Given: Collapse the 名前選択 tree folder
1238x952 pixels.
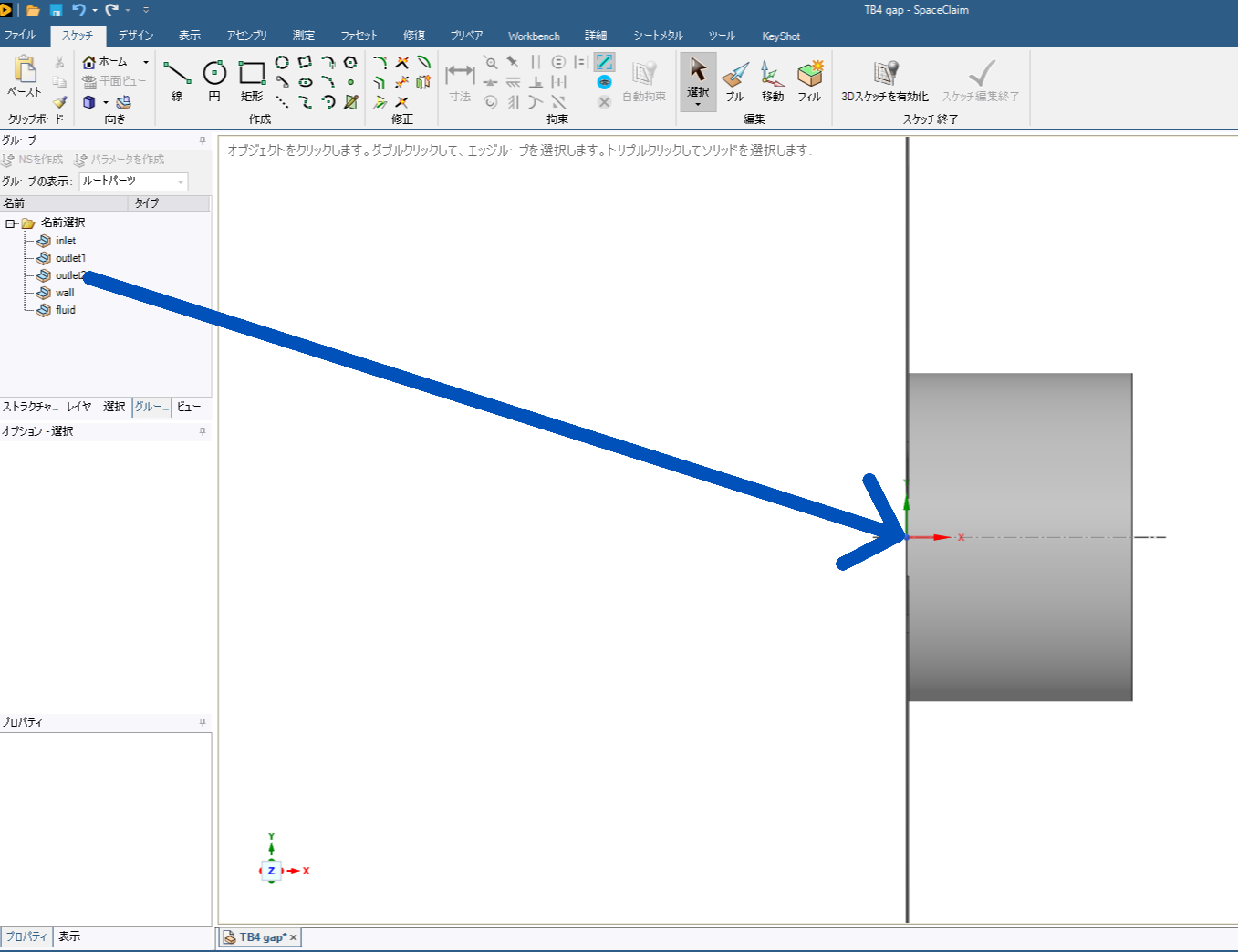Looking at the screenshot, I should click(10, 223).
